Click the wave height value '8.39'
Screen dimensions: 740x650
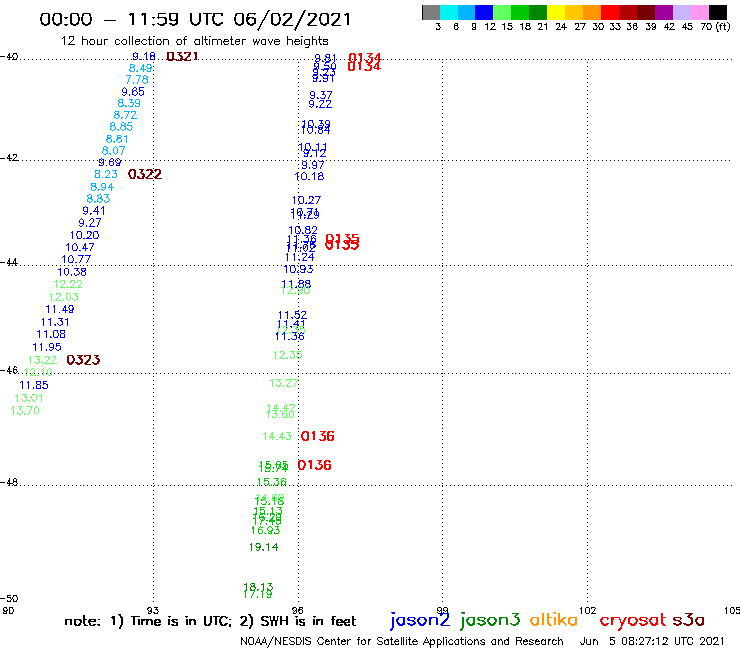pyautogui.click(x=129, y=103)
